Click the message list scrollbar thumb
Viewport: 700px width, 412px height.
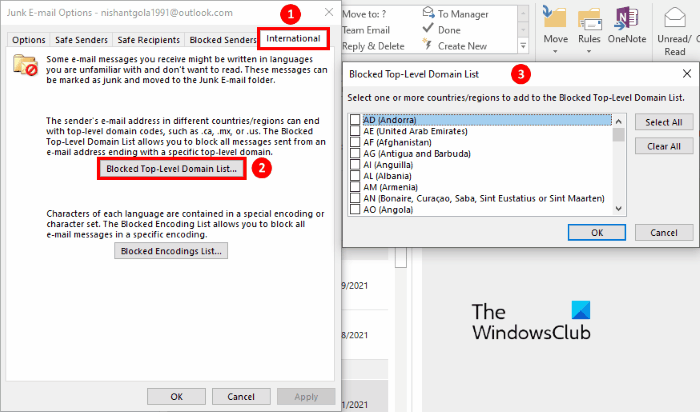[401, 257]
